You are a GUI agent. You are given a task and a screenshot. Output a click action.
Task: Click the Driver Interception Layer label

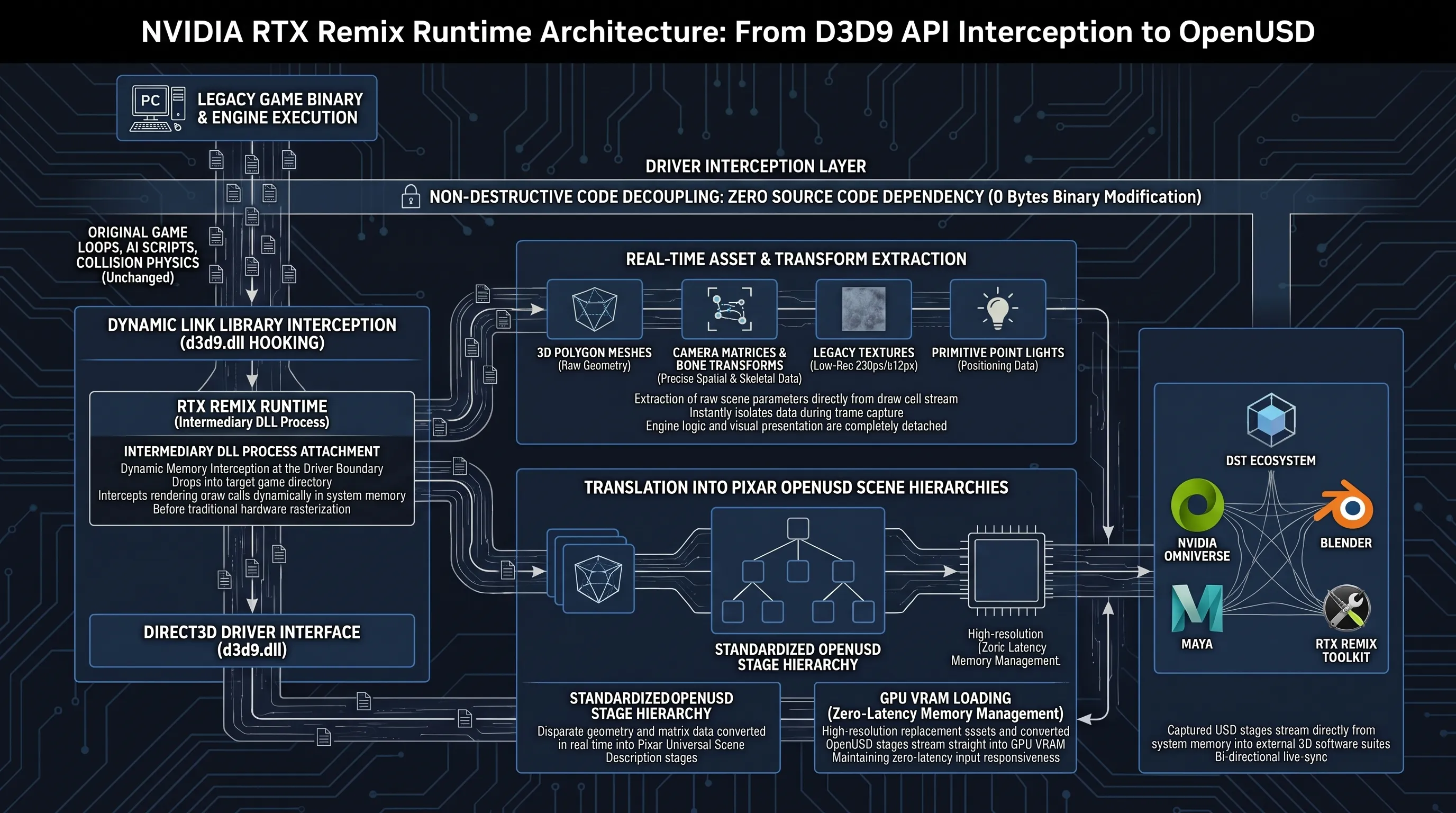(x=756, y=166)
